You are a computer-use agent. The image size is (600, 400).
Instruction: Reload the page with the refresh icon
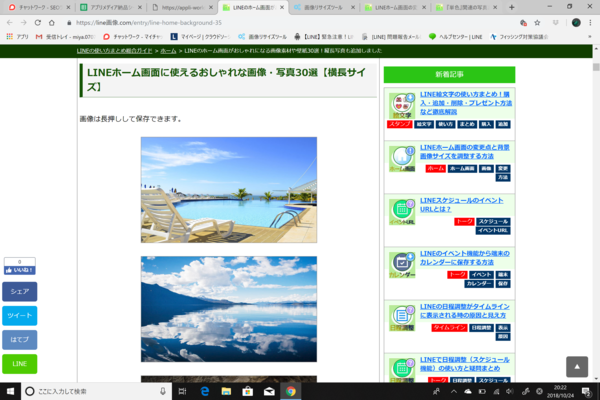pos(38,23)
